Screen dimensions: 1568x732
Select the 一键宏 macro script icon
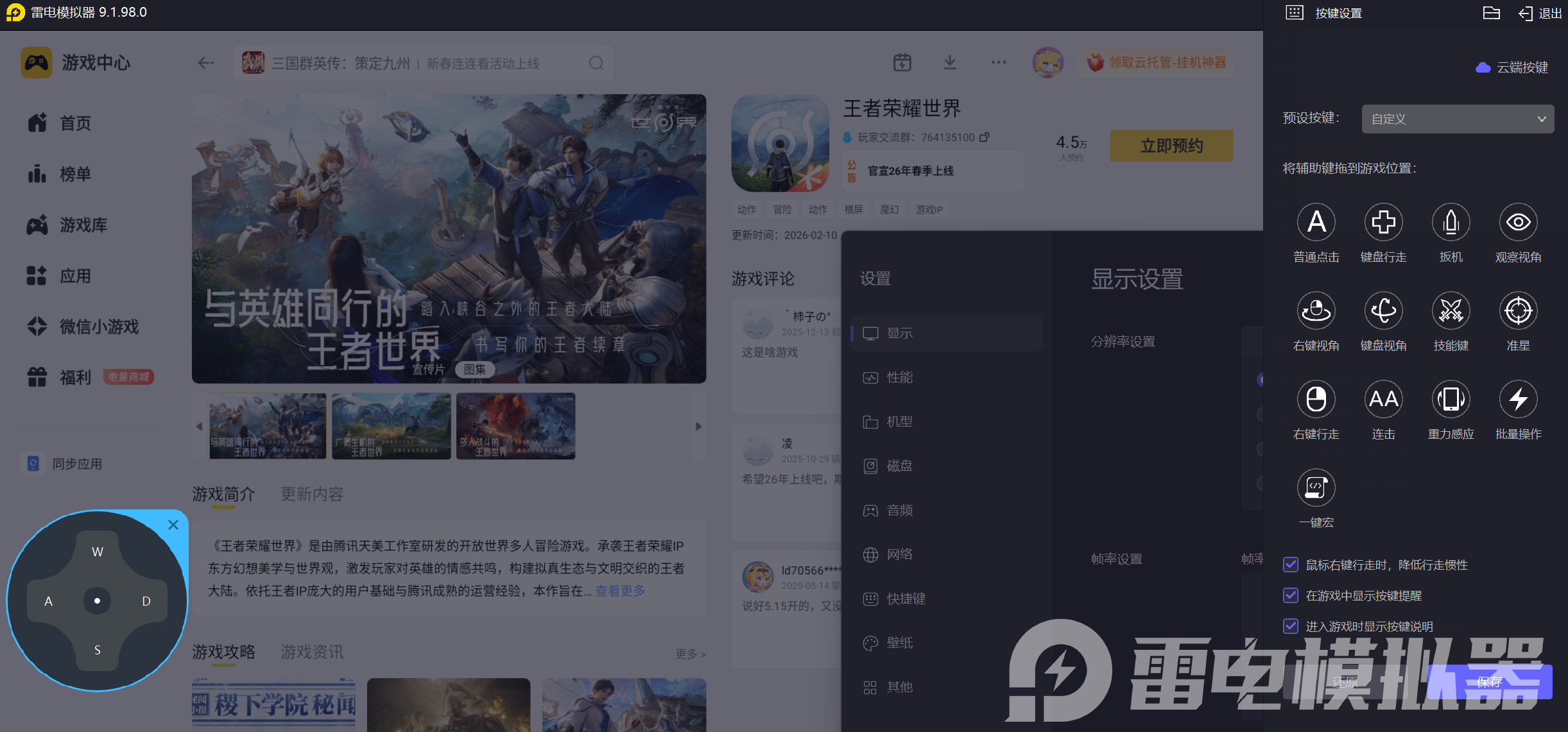pyautogui.click(x=1316, y=488)
